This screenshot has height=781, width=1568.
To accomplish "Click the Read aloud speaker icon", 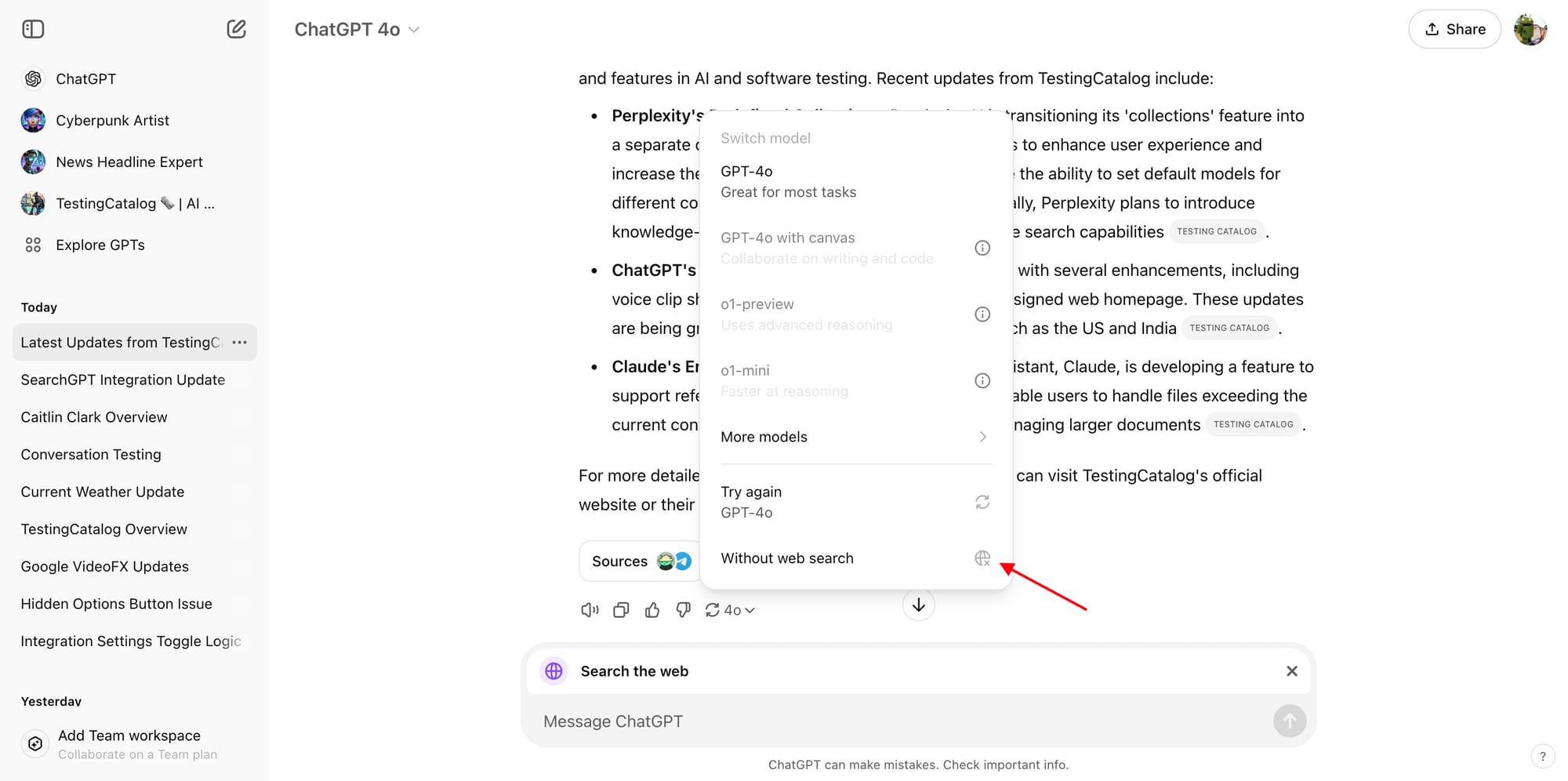I will [590, 610].
